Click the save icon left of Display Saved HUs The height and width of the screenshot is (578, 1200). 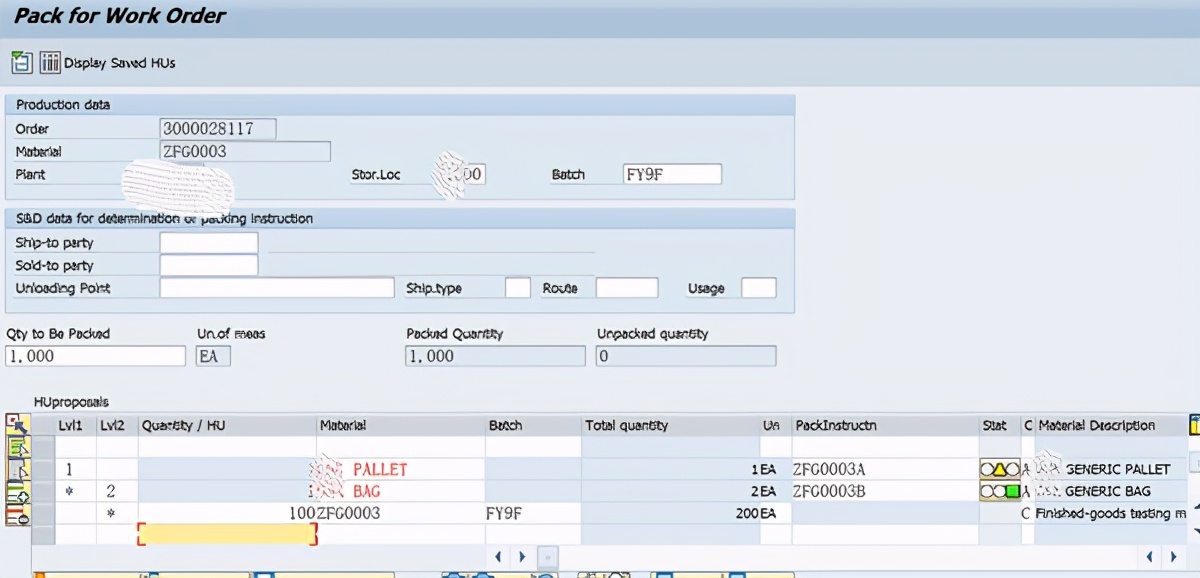pos(21,62)
